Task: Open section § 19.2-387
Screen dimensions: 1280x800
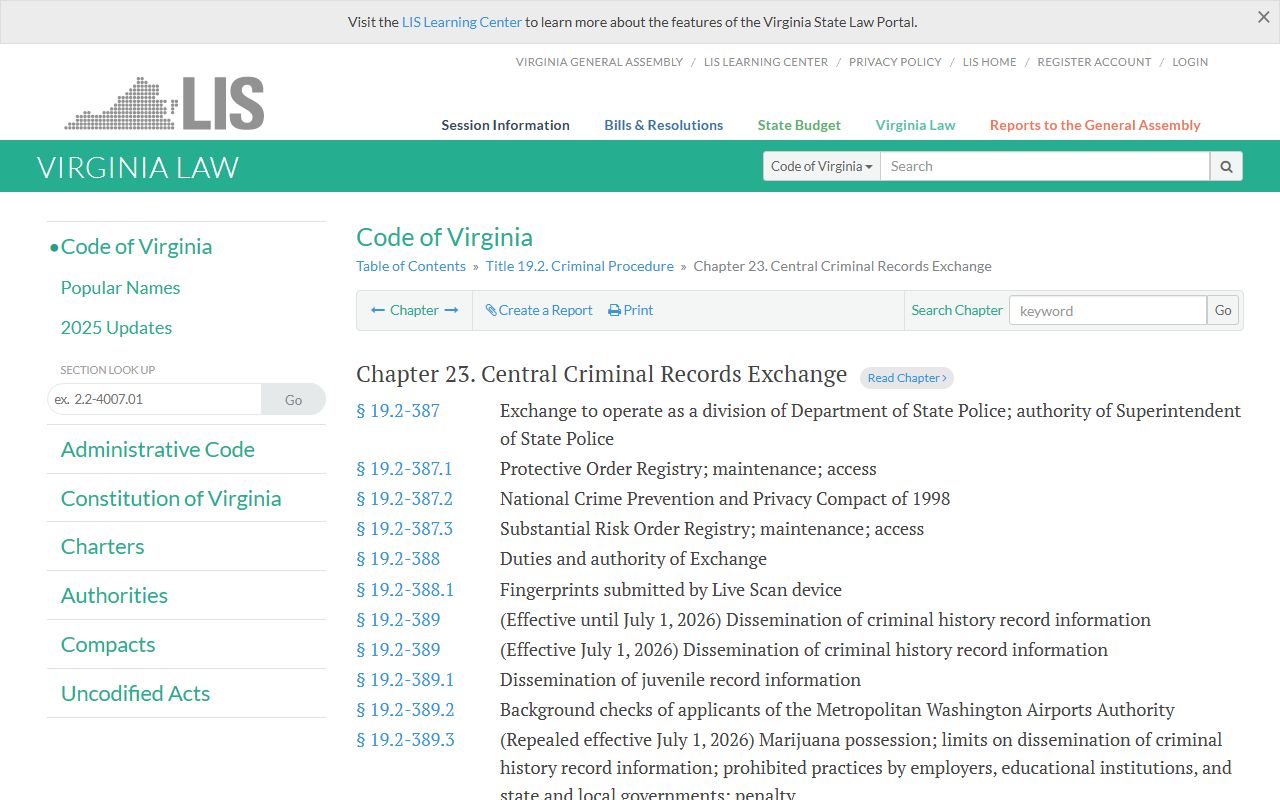Action: click(398, 410)
